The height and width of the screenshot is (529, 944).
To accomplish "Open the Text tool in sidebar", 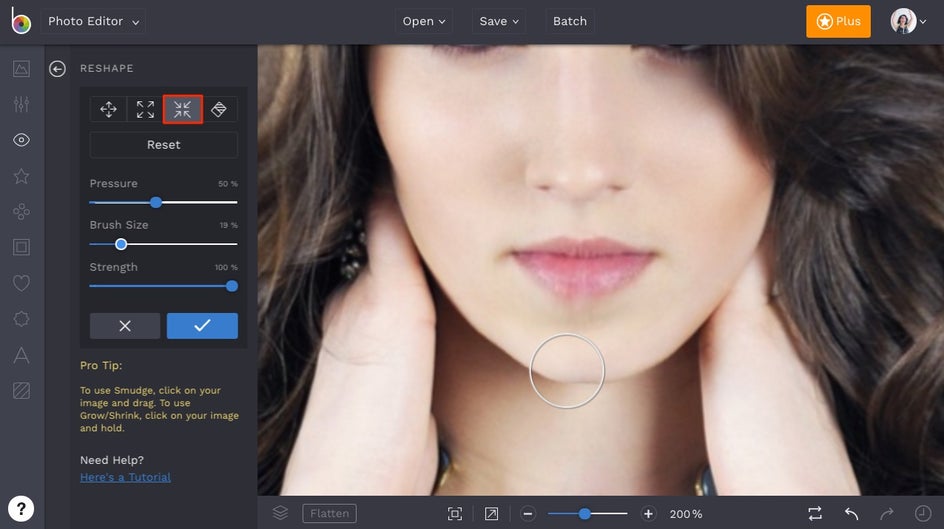I will pos(21,355).
